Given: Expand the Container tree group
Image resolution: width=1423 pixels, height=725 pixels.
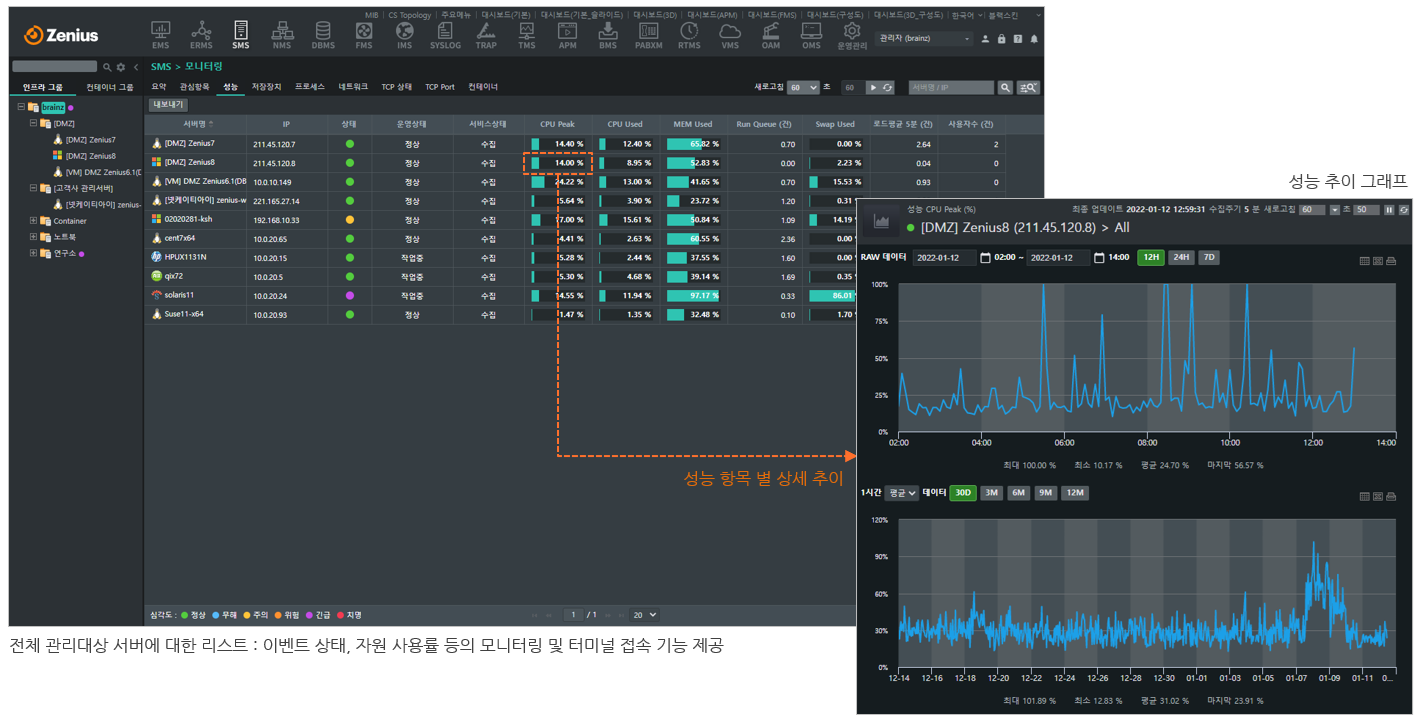Looking at the screenshot, I should [33, 221].
